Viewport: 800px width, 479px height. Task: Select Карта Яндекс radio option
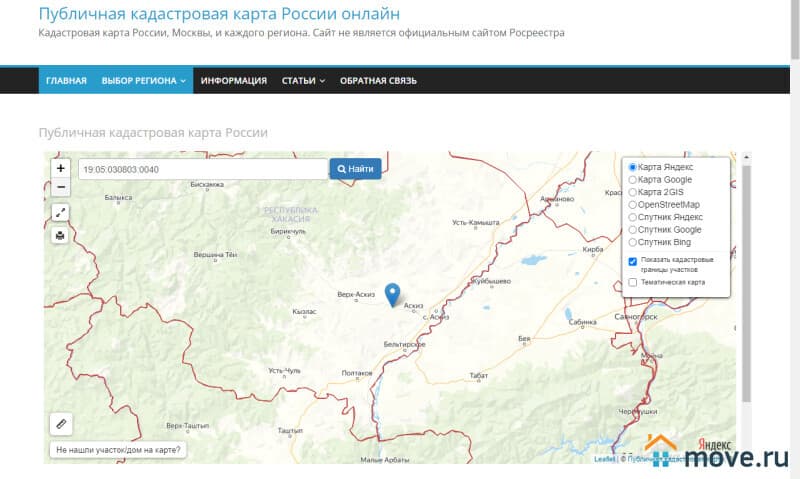pos(633,167)
